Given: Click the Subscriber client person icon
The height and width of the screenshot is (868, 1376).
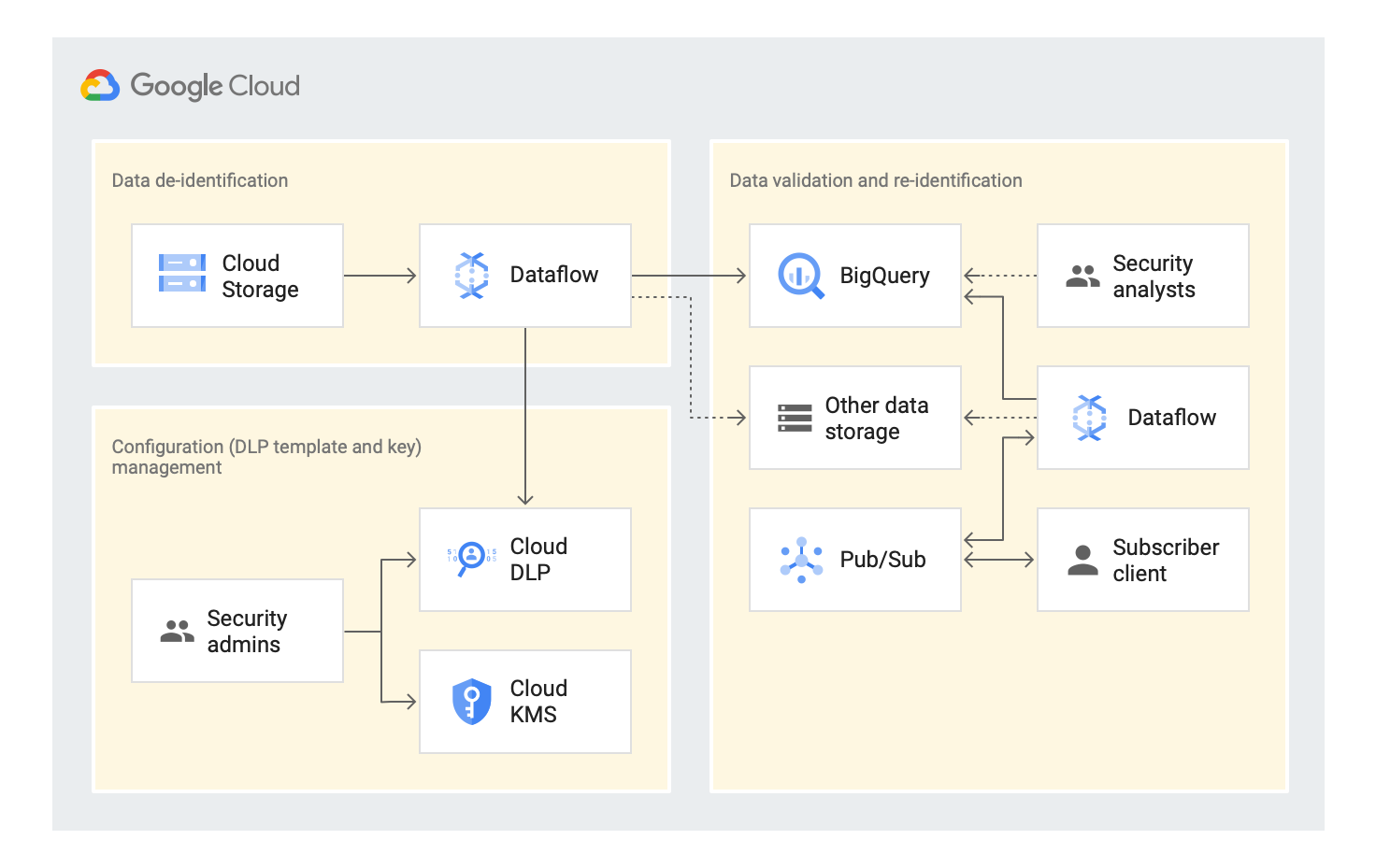Looking at the screenshot, I should point(1082,560).
